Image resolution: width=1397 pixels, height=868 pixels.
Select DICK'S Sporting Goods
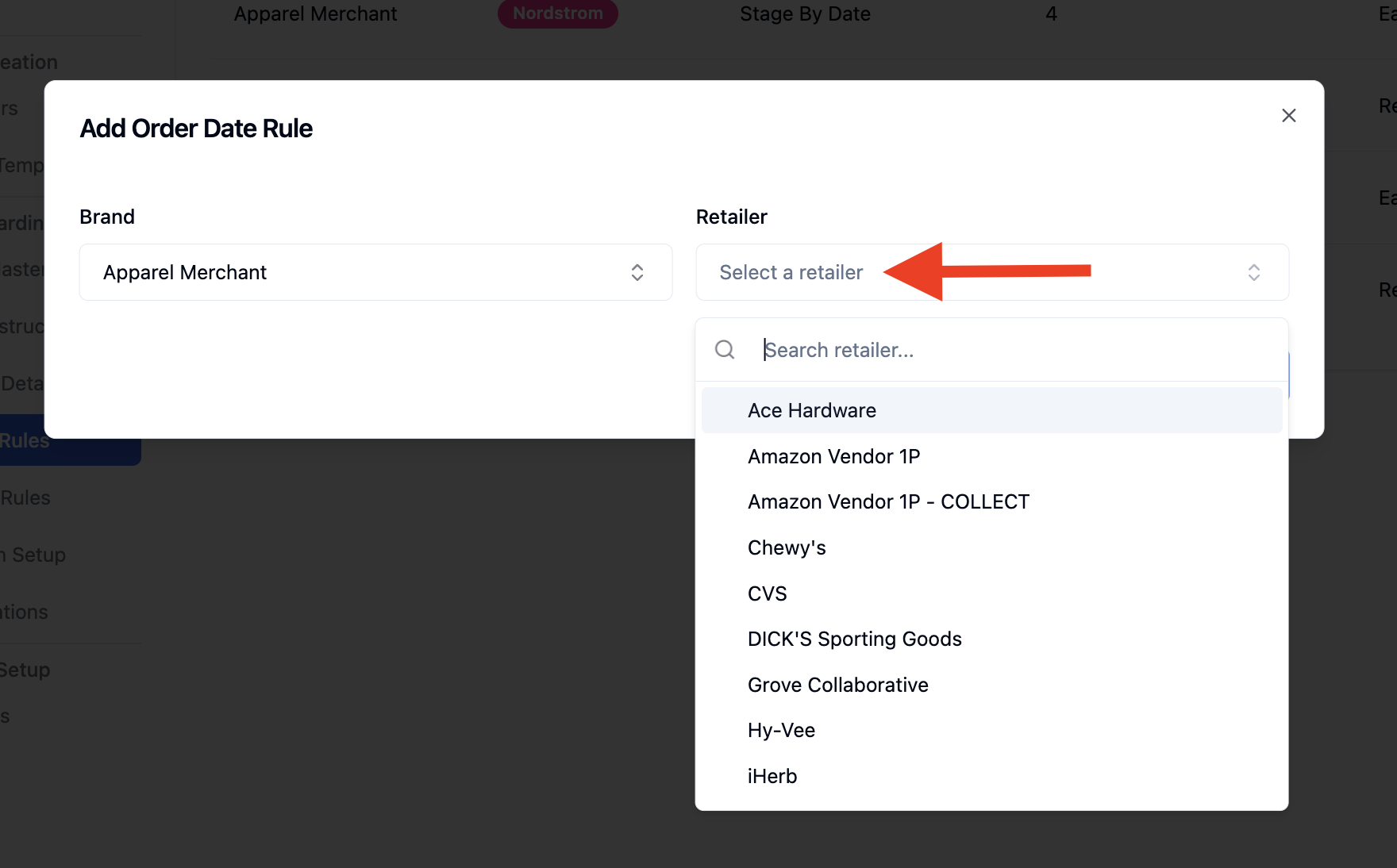pyautogui.click(x=992, y=639)
